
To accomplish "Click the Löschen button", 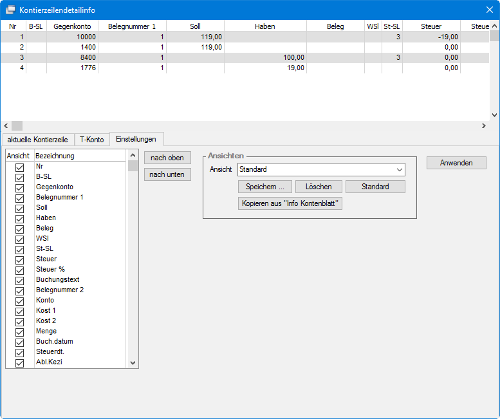I will tap(319, 186).
